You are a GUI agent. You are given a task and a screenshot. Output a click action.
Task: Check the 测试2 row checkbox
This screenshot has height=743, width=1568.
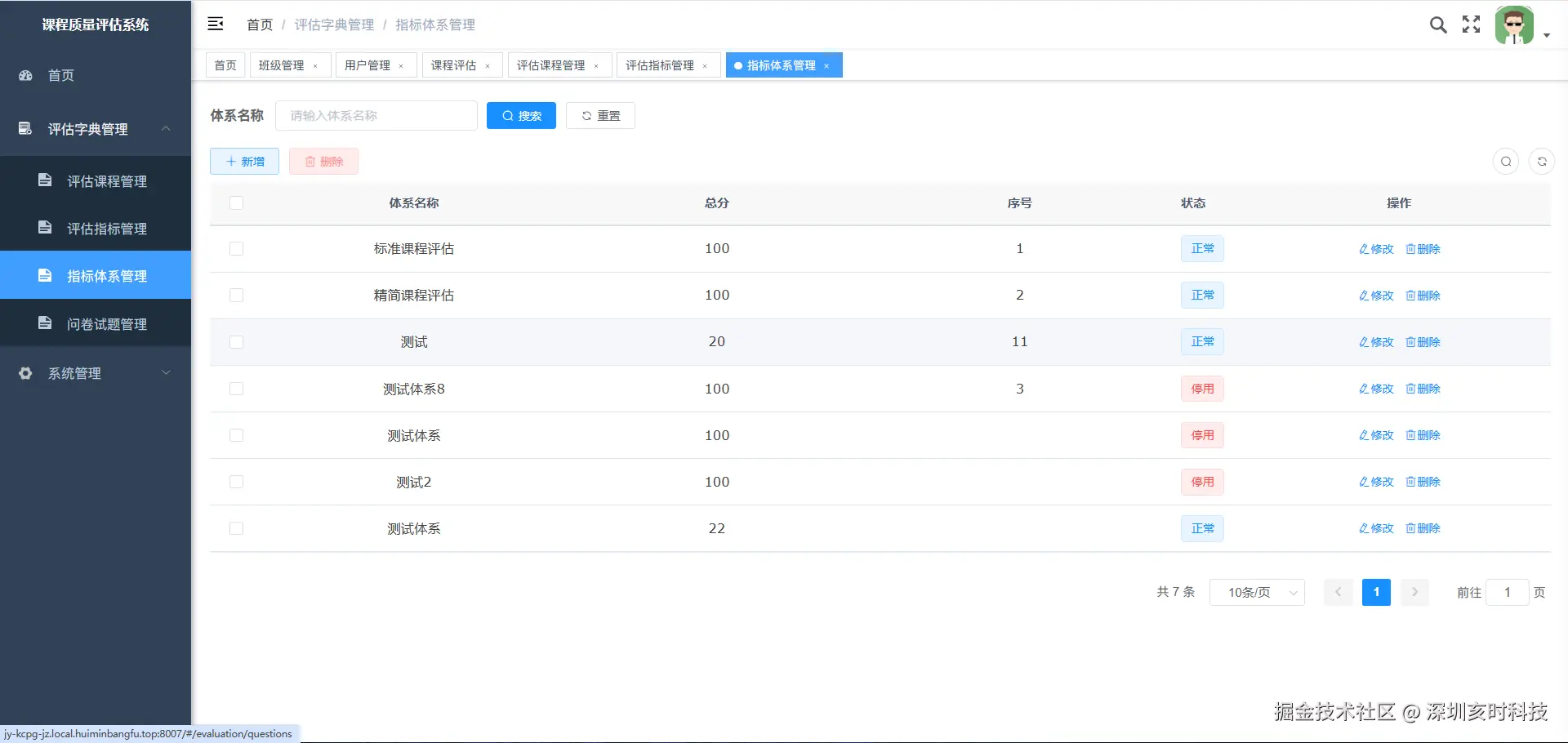pos(237,482)
